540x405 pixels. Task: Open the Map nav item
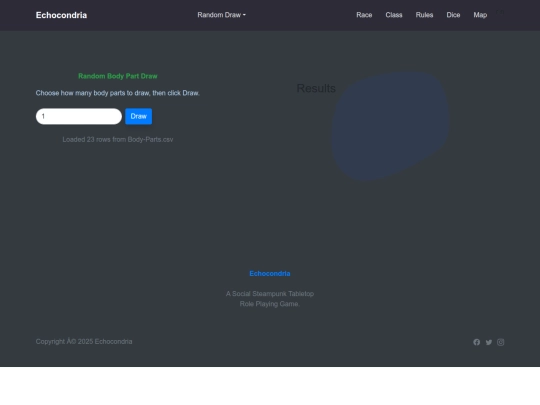coord(480,15)
